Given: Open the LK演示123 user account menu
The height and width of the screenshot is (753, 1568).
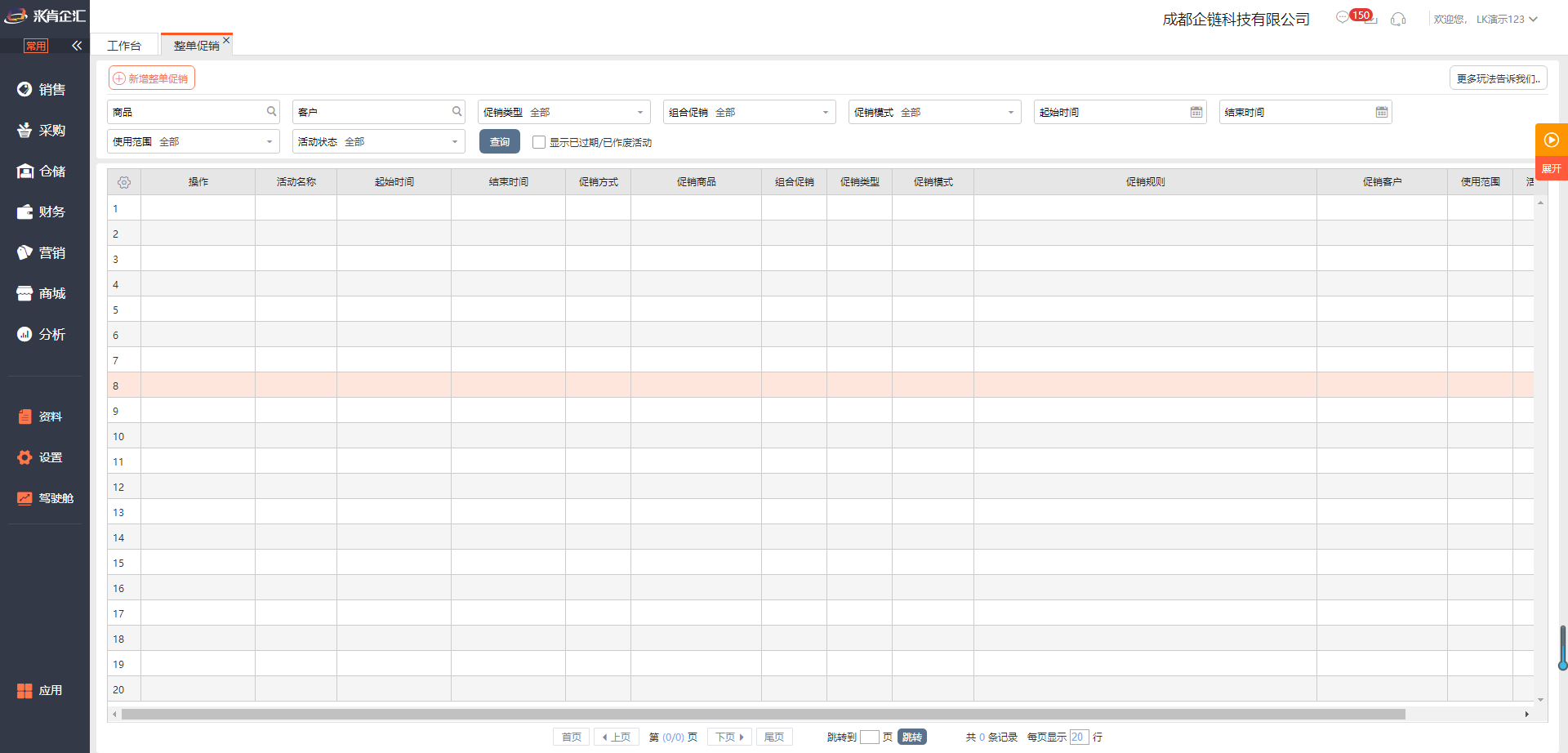Looking at the screenshot, I should point(1506,19).
